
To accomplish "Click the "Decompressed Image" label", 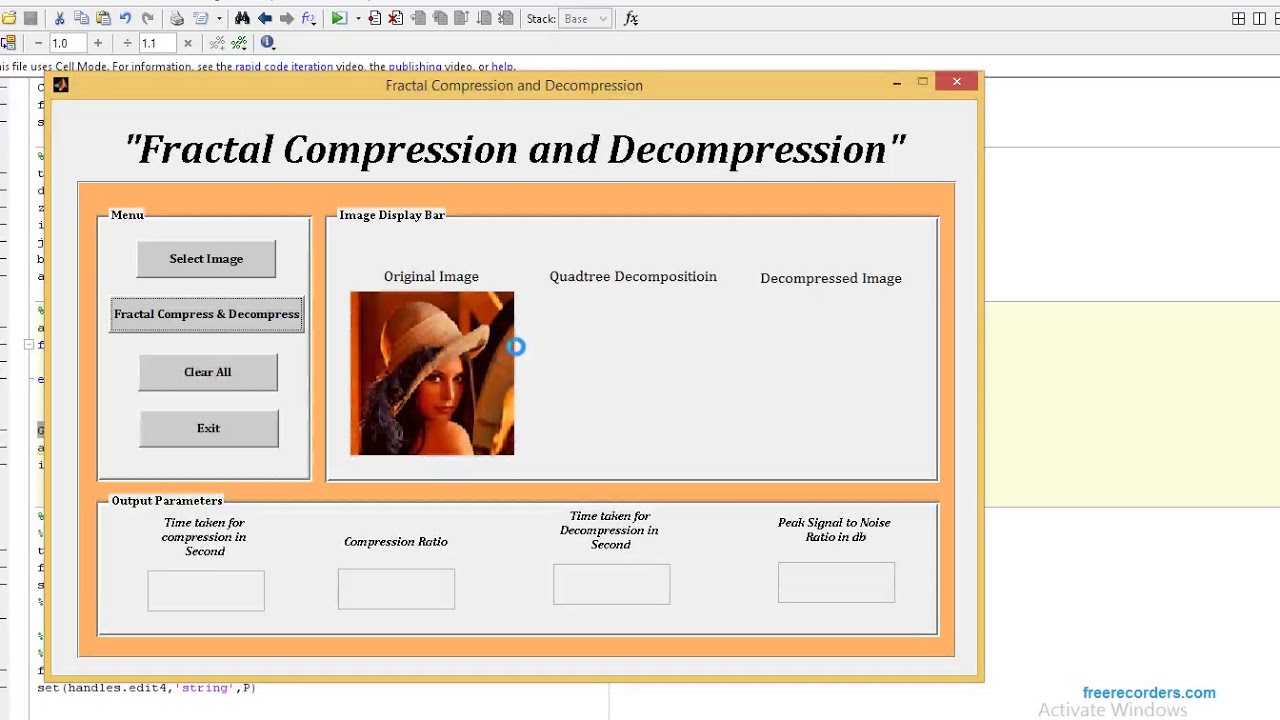I will 831,279.
